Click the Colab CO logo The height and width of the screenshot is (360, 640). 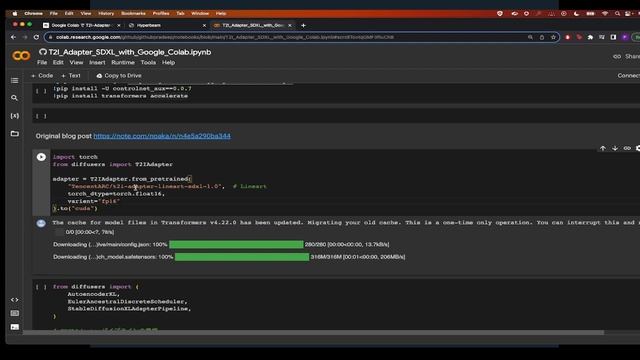tap(21, 56)
